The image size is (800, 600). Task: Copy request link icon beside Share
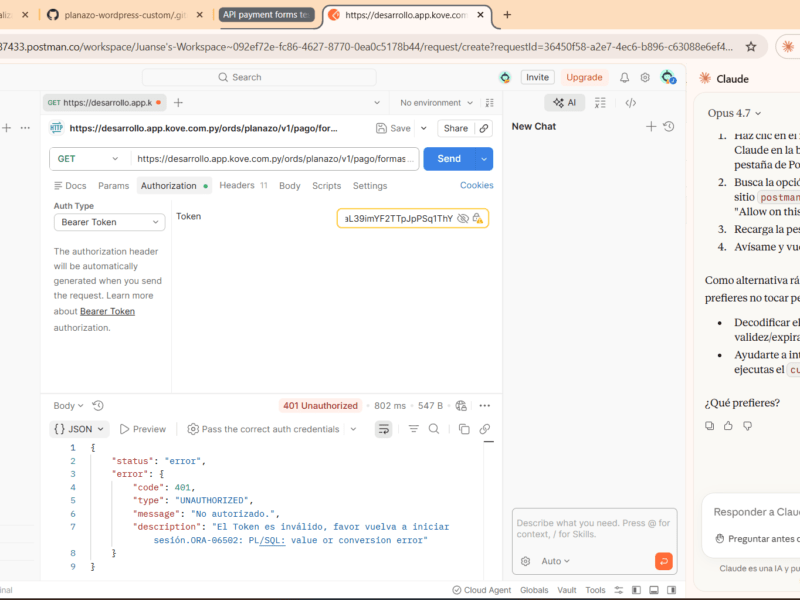click(484, 129)
